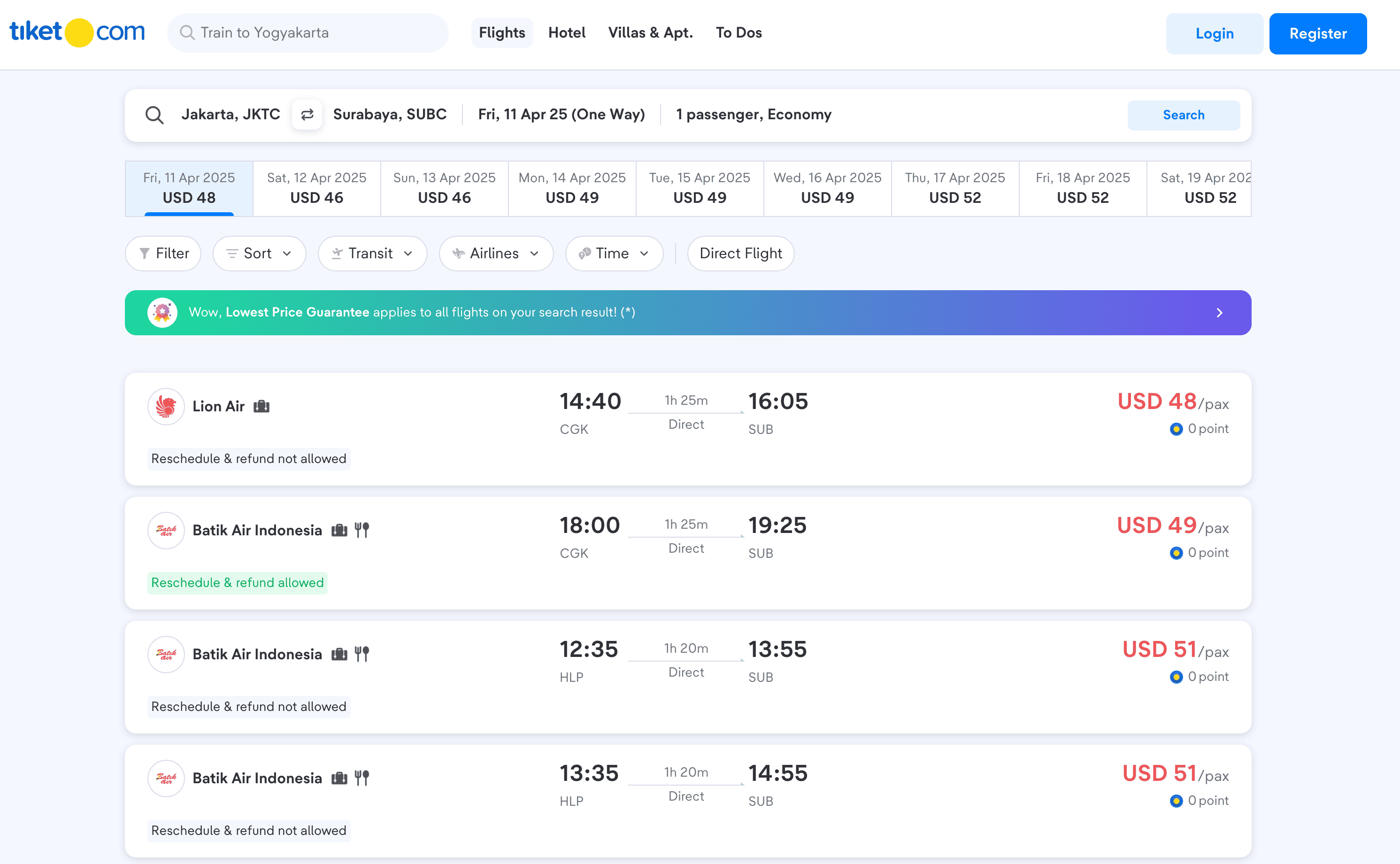Open the Filter options

[163, 253]
